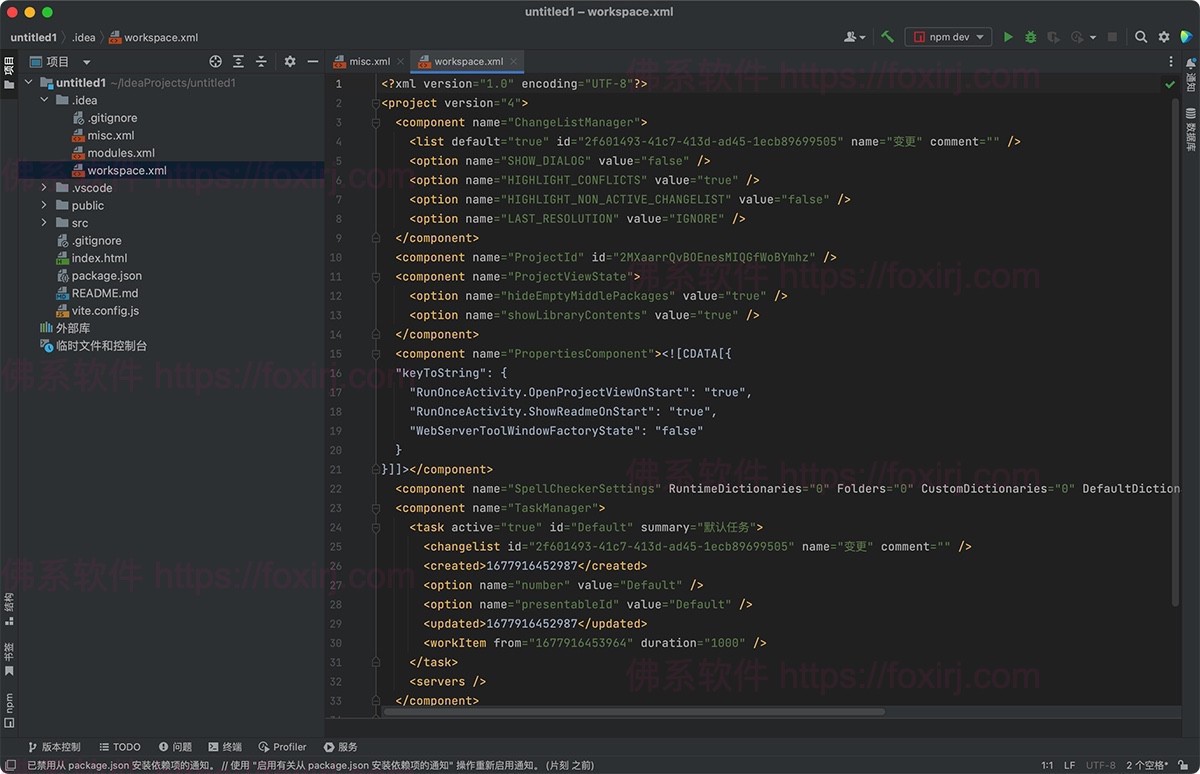This screenshot has height=774, width=1200.
Task: Open search everywhere magnifier icon
Action: [x=1140, y=36]
